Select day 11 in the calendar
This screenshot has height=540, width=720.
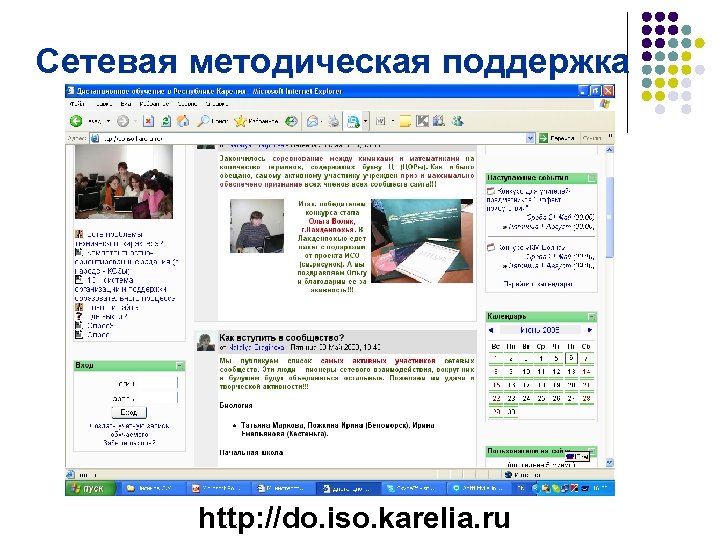[x=541, y=371]
